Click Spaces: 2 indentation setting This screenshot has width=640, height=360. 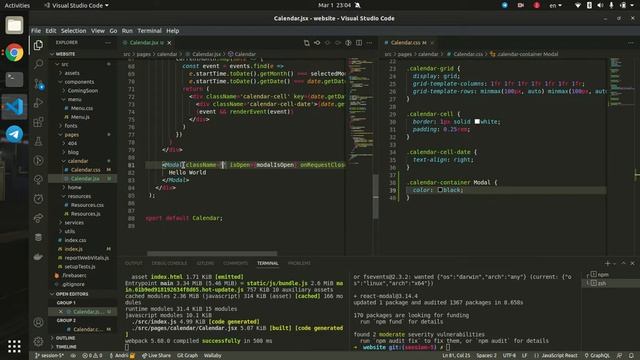(x=487, y=356)
